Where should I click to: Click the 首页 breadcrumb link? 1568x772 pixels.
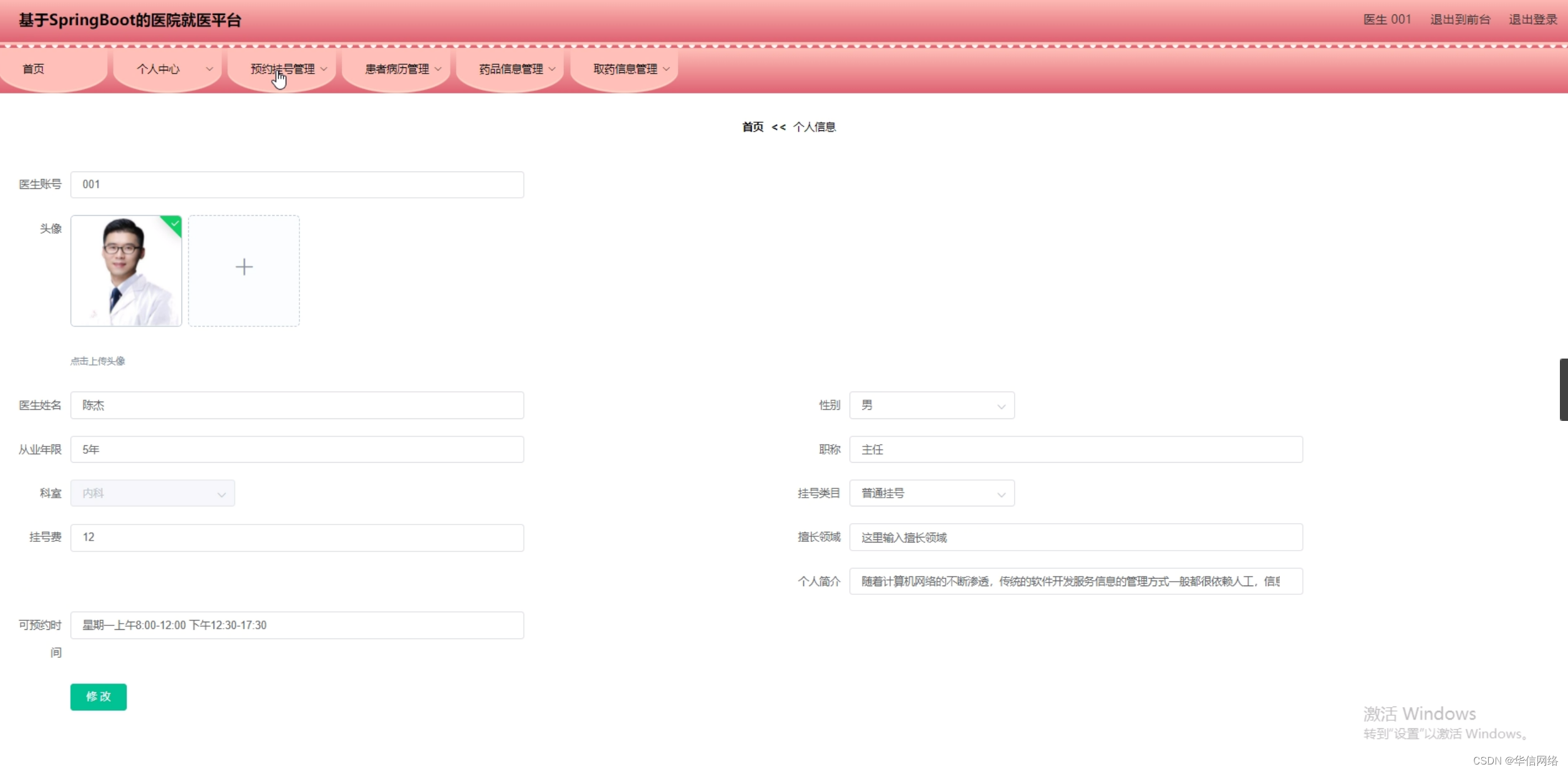752,127
